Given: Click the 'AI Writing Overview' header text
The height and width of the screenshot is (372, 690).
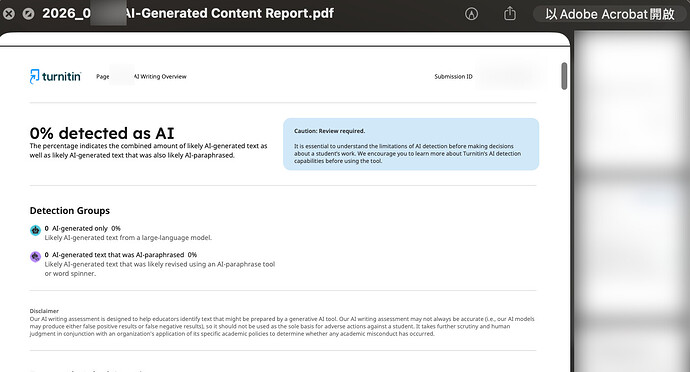Looking at the screenshot, I should tap(160, 77).
